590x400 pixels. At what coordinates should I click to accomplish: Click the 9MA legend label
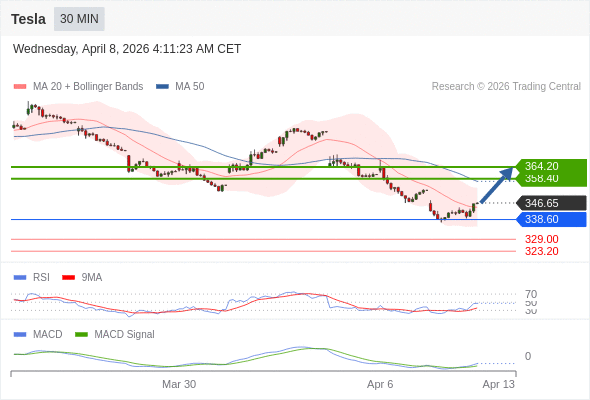pyautogui.click(x=92, y=278)
